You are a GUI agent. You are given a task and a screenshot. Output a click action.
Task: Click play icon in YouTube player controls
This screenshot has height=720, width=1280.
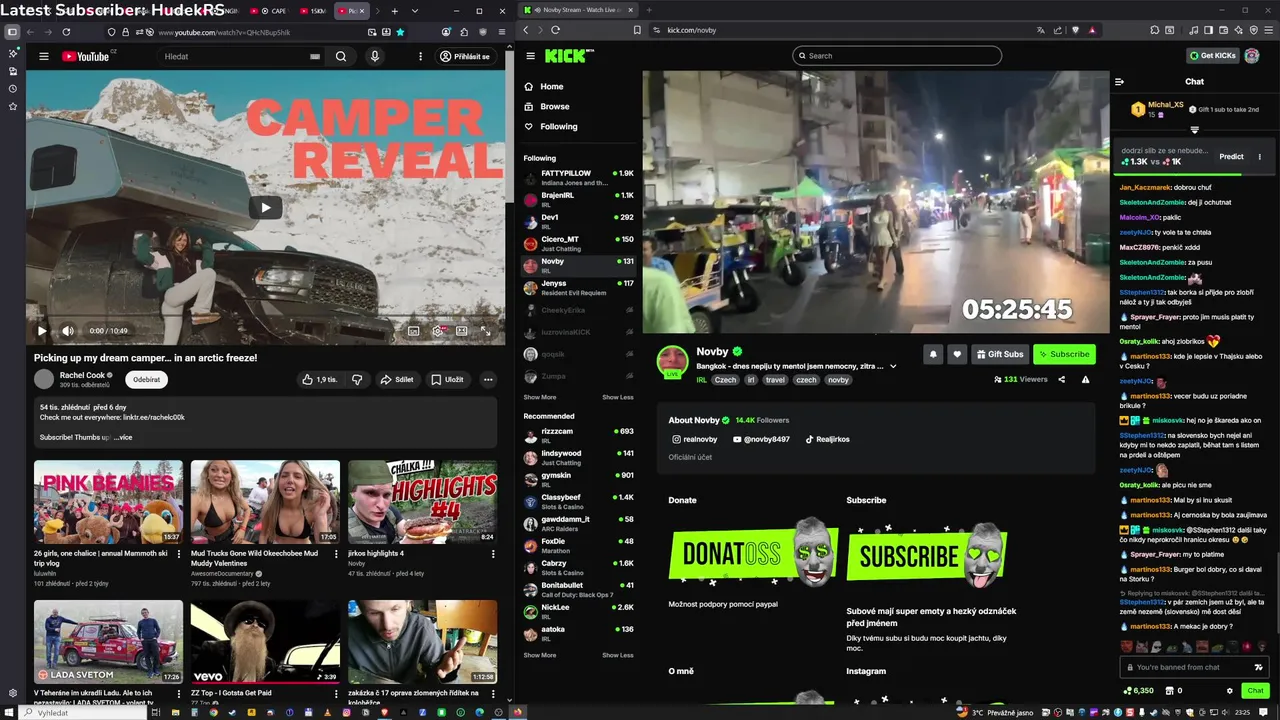click(x=42, y=331)
